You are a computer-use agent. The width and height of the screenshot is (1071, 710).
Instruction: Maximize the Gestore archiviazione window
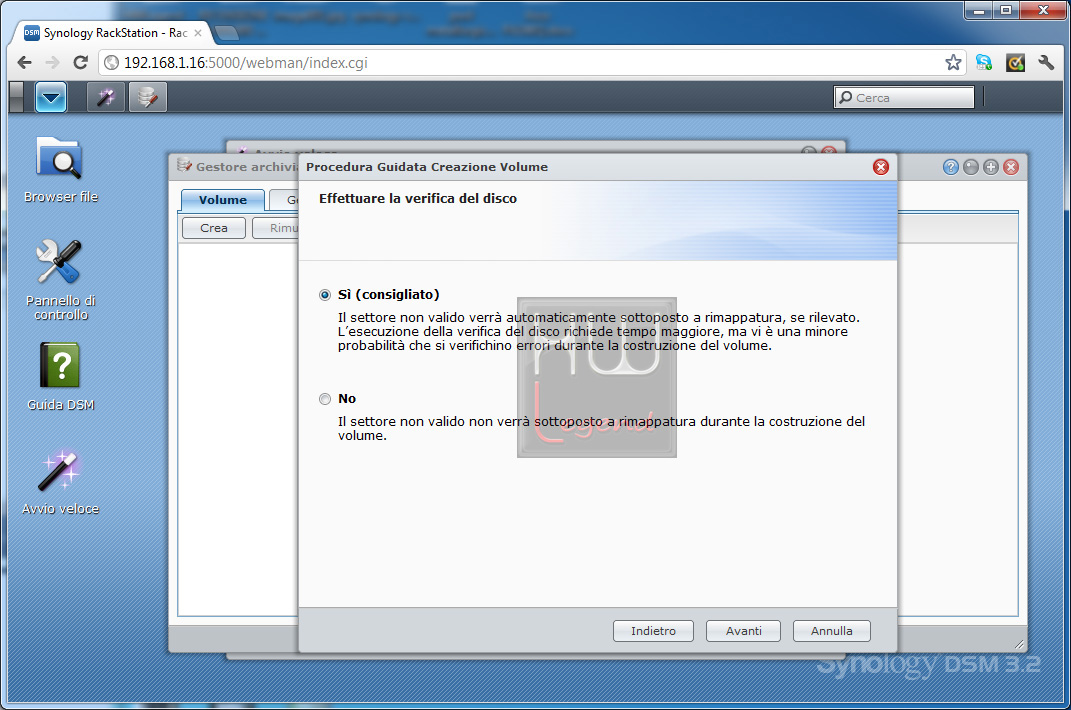point(990,167)
